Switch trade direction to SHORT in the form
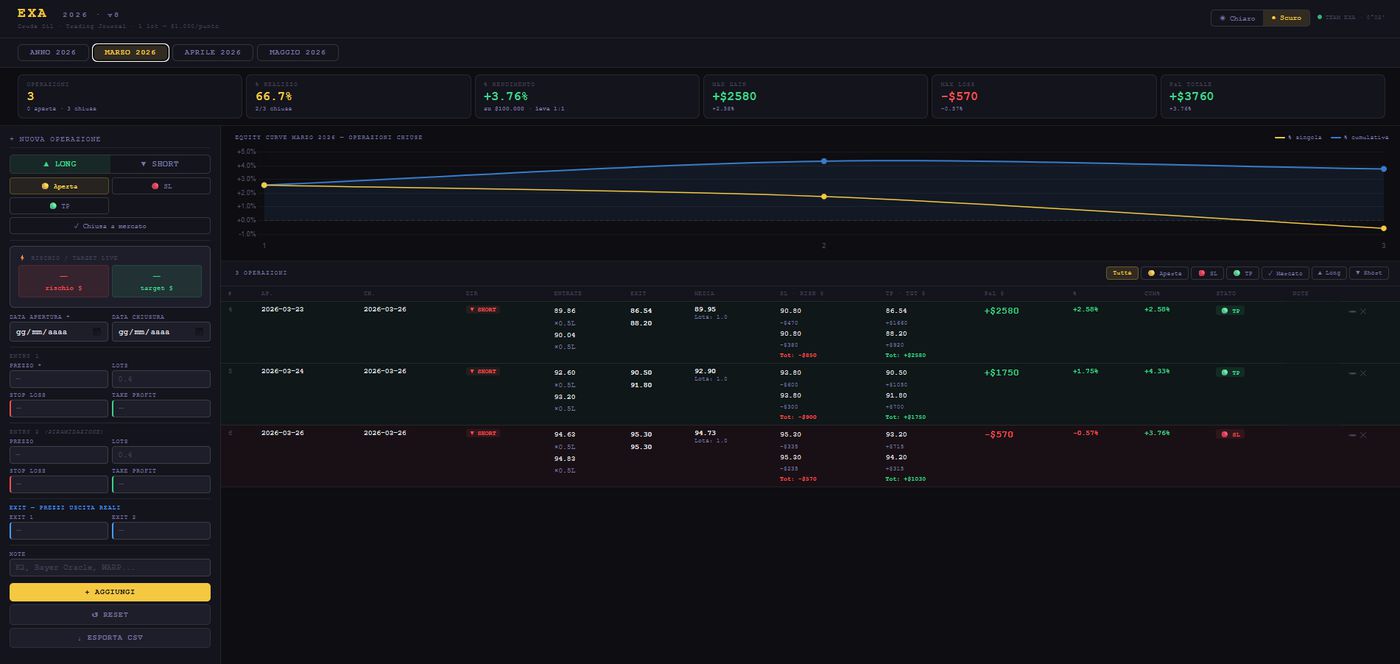The width and height of the screenshot is (1400, 664). [160, 164]
